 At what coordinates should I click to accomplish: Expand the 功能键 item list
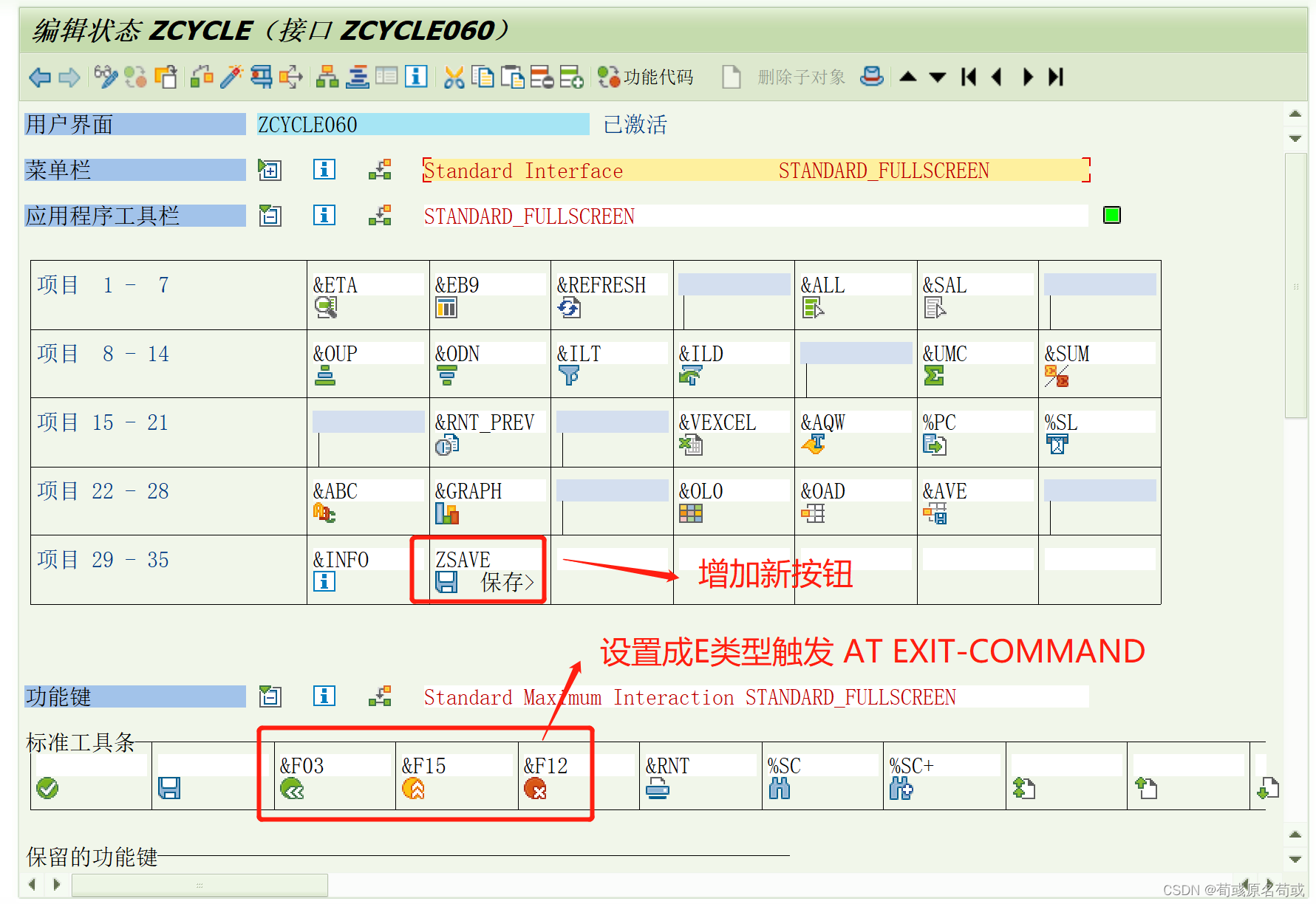pyautogui.click(x=270, y=696)
